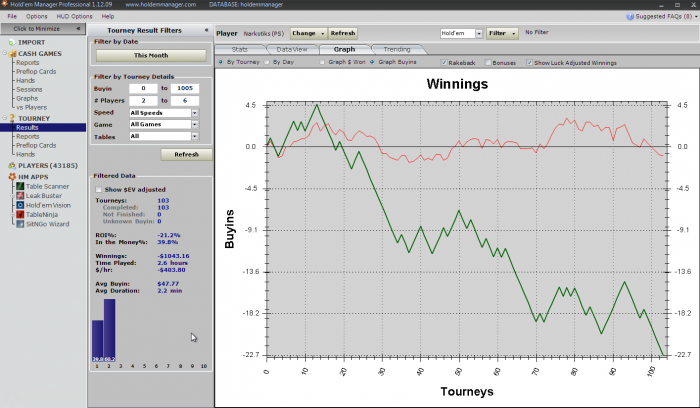The width and height of the screenshot is (700, 408).
Task: Select the Graph tab
Action: click(344, 50)
